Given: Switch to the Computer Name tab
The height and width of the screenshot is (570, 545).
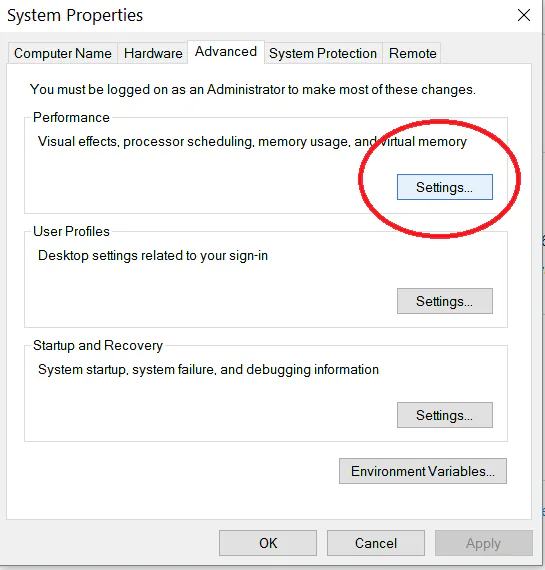Looking at the screenshot, I should 63,53.
